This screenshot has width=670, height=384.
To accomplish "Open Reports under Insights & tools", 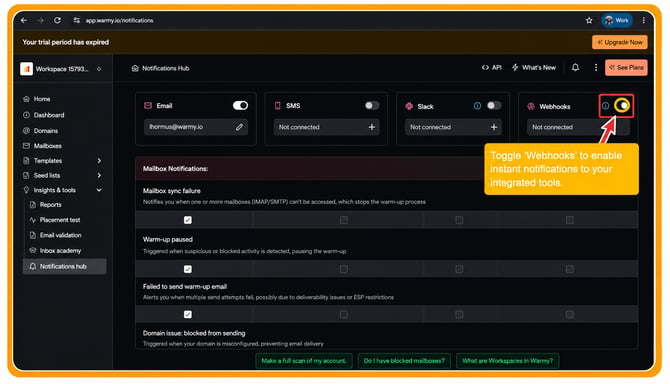I will click(x=50, y=205).
